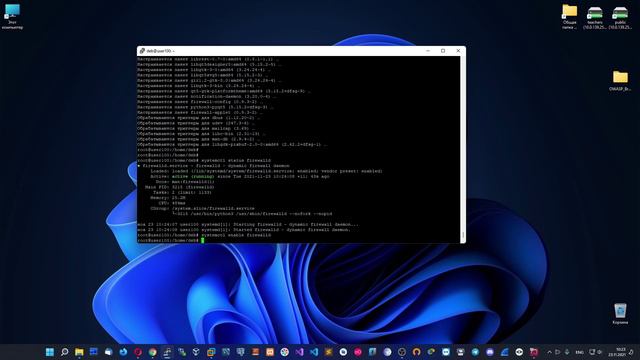Viewport: 640px width, 360px height.
Task: Launch Google Chrome from taskbar
Action: tap(153, 352)
